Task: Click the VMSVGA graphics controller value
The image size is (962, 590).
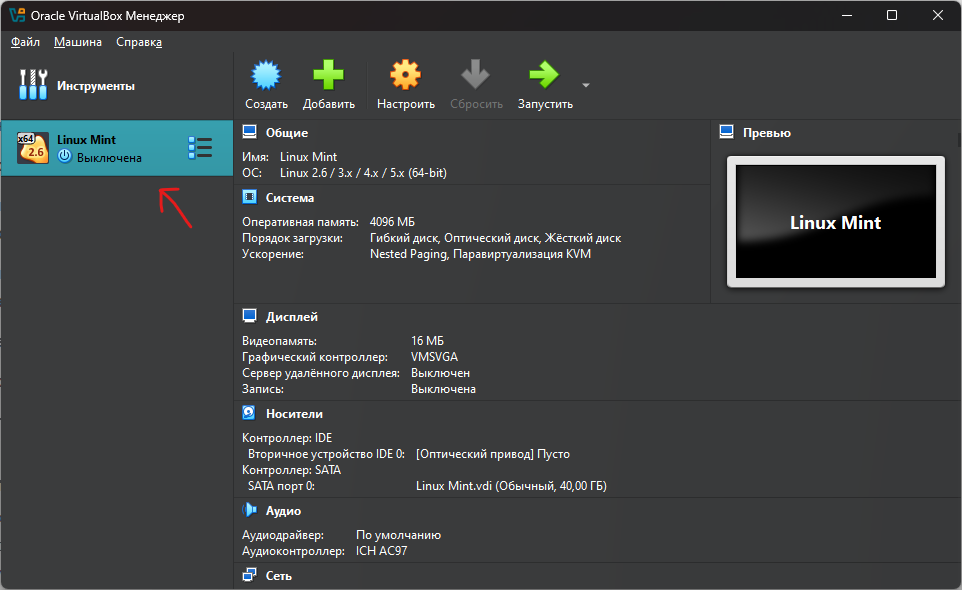Action: click(434, 356)
